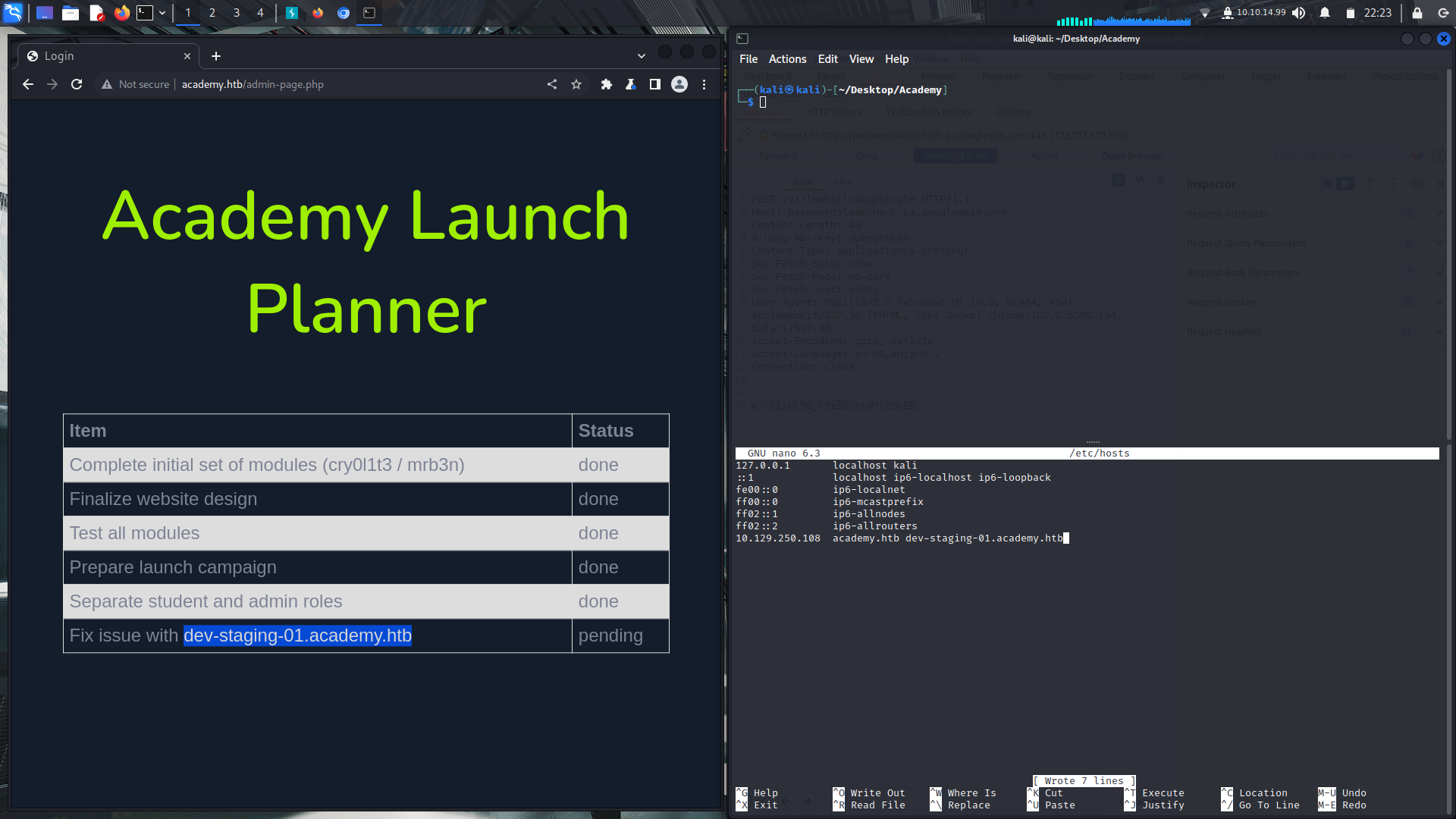Click the Not secure warning icon

107,84
